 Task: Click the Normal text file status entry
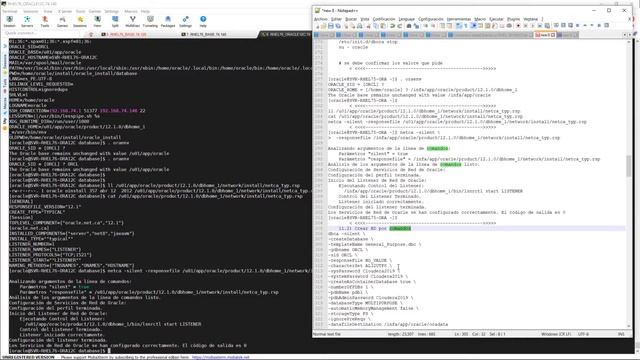point(327,334)
